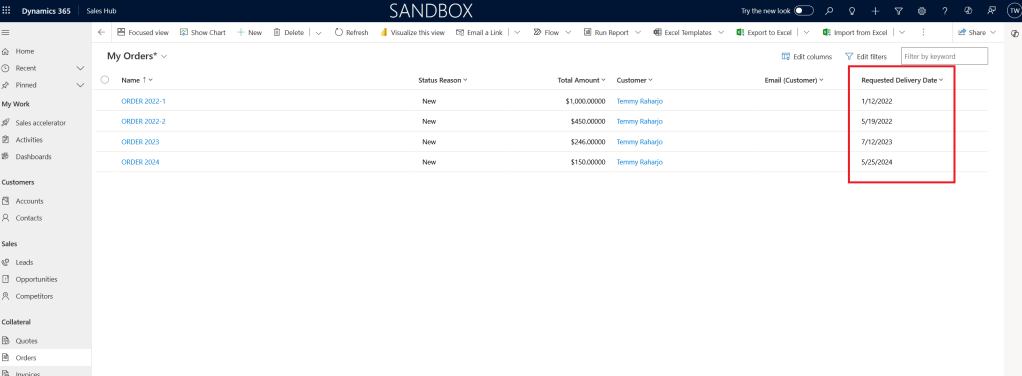
Task: Open the Name column header menu
Action: 137,80
